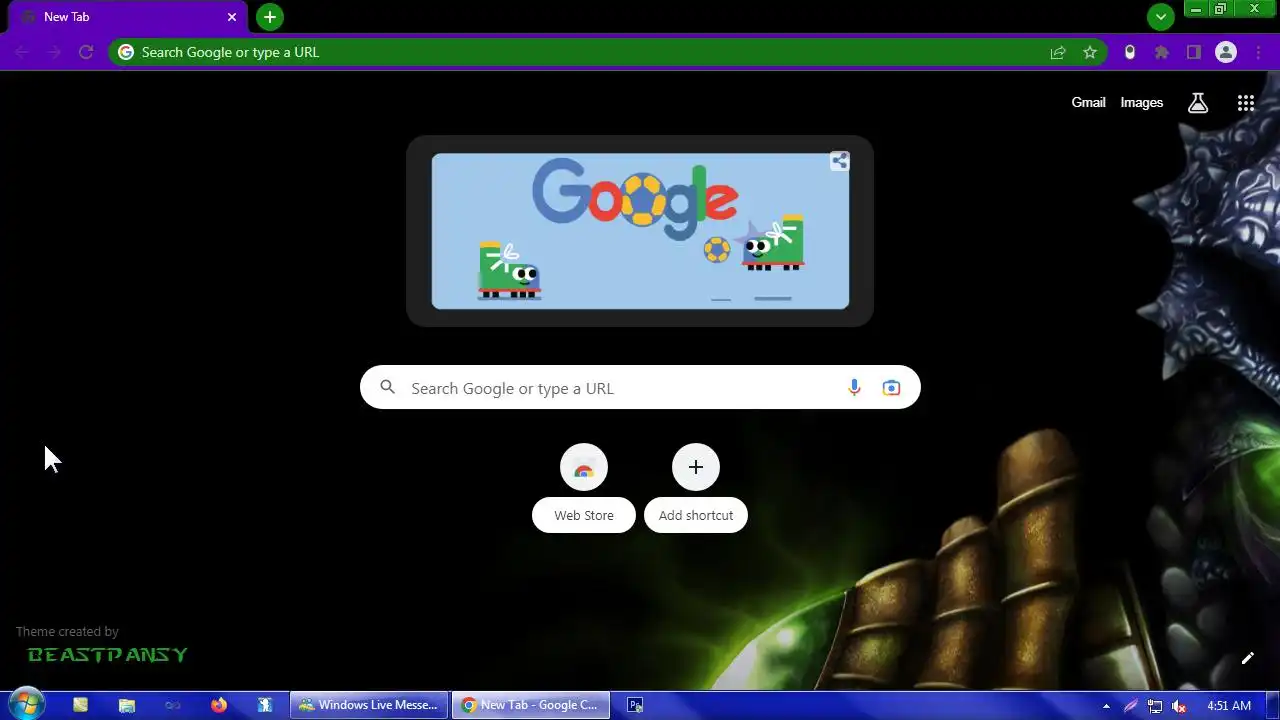Open the Chrome profile avatar
Image resolution: width=1280 pixels, height=720 pixels.
click(x=1226, y=52)
